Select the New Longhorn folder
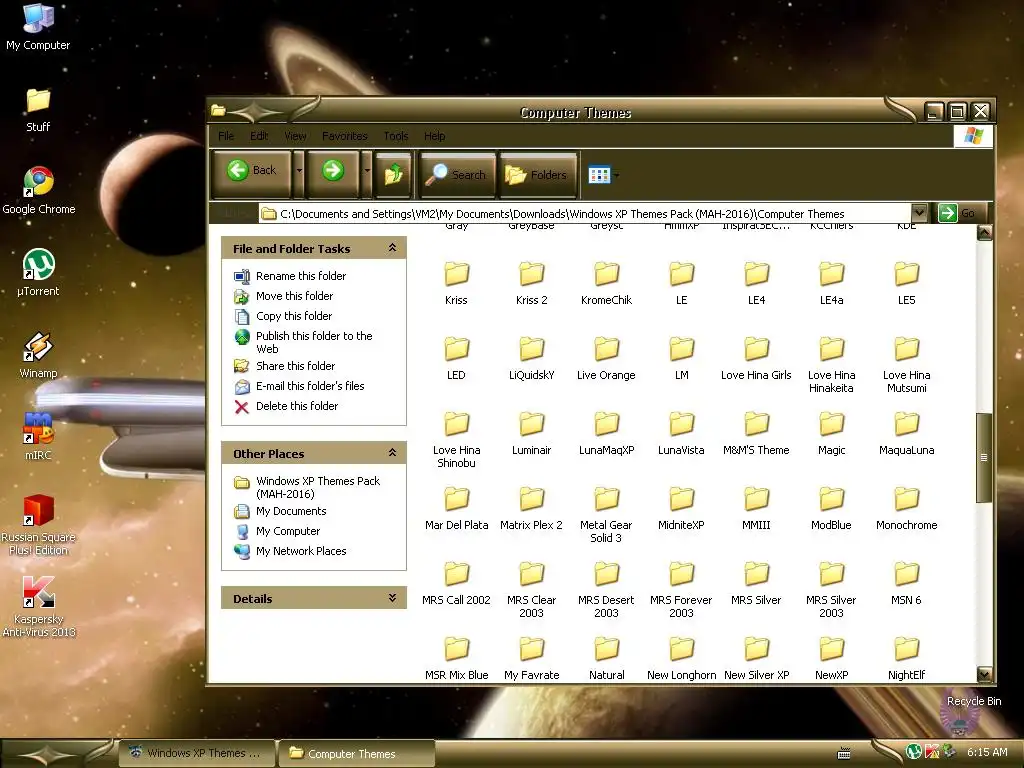The height and width of the screenshot is (768, 1024). point(681,659)
